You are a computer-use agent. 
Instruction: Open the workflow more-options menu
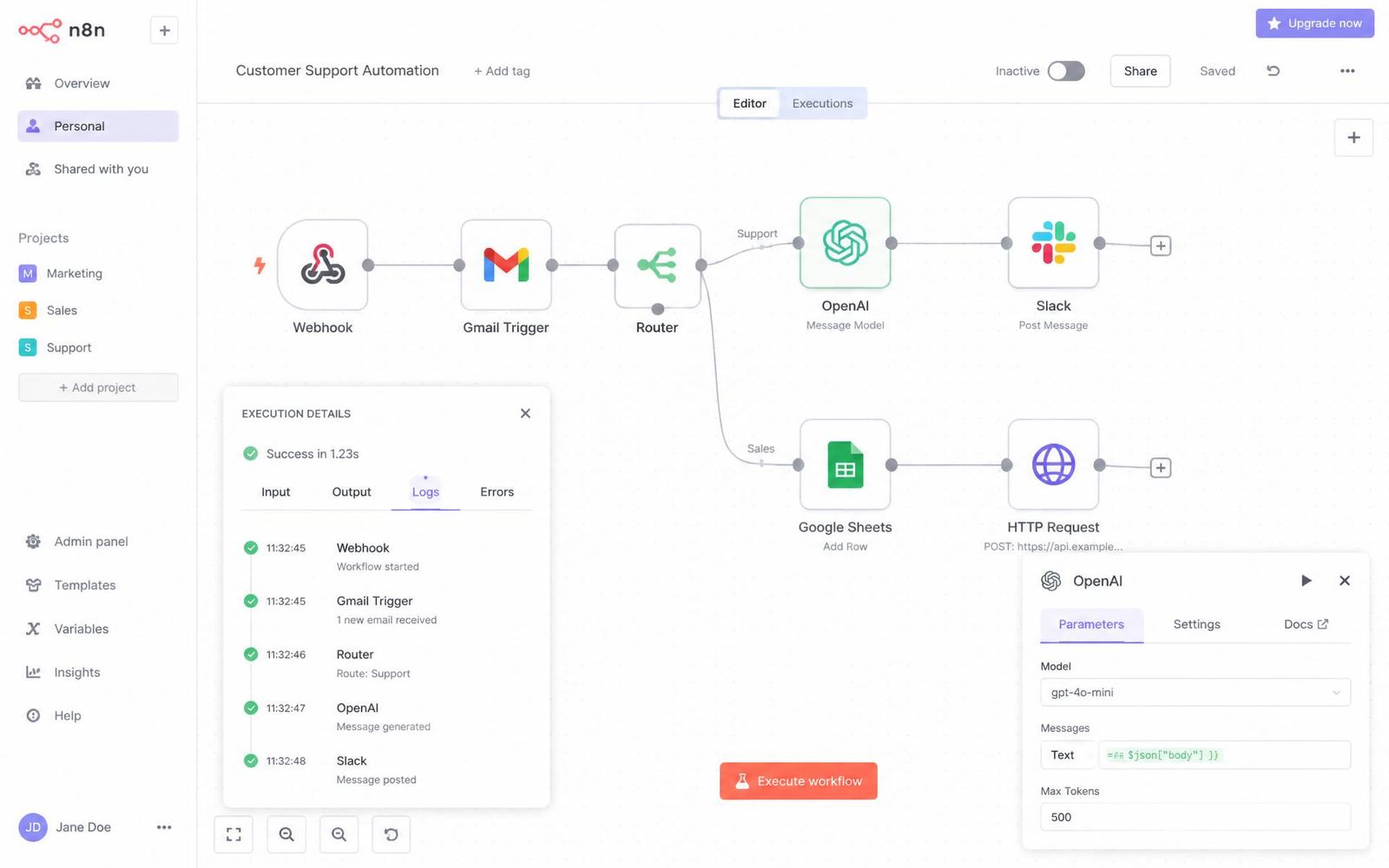[1347, 71]
